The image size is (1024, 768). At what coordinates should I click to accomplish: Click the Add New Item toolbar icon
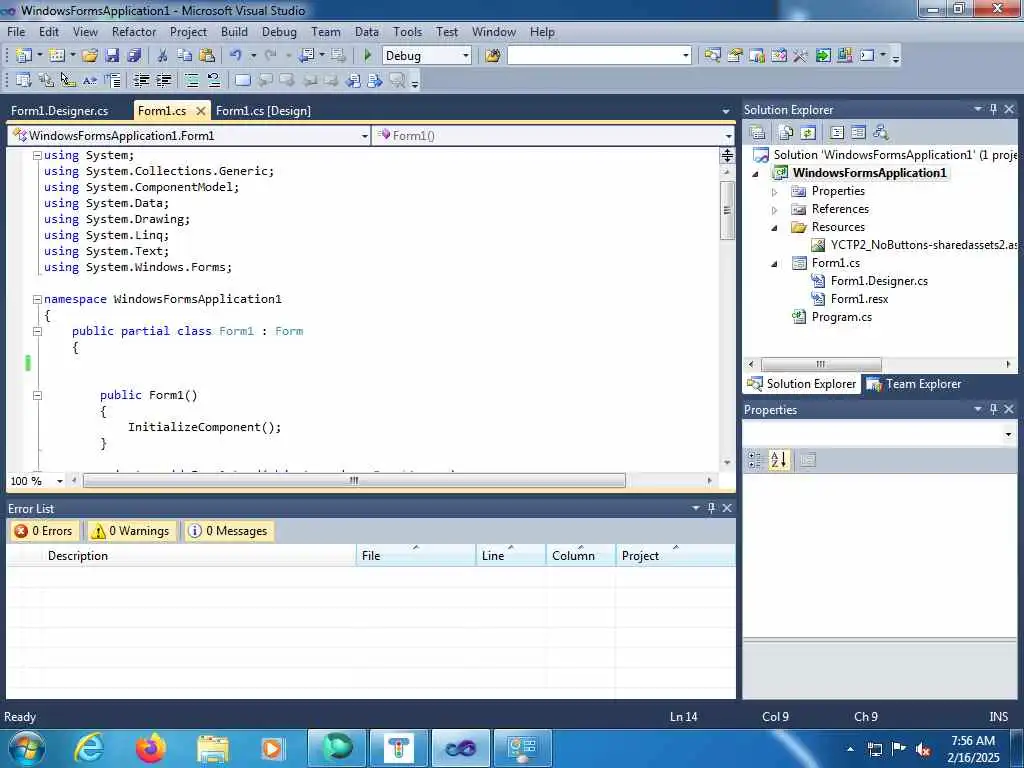57,56
